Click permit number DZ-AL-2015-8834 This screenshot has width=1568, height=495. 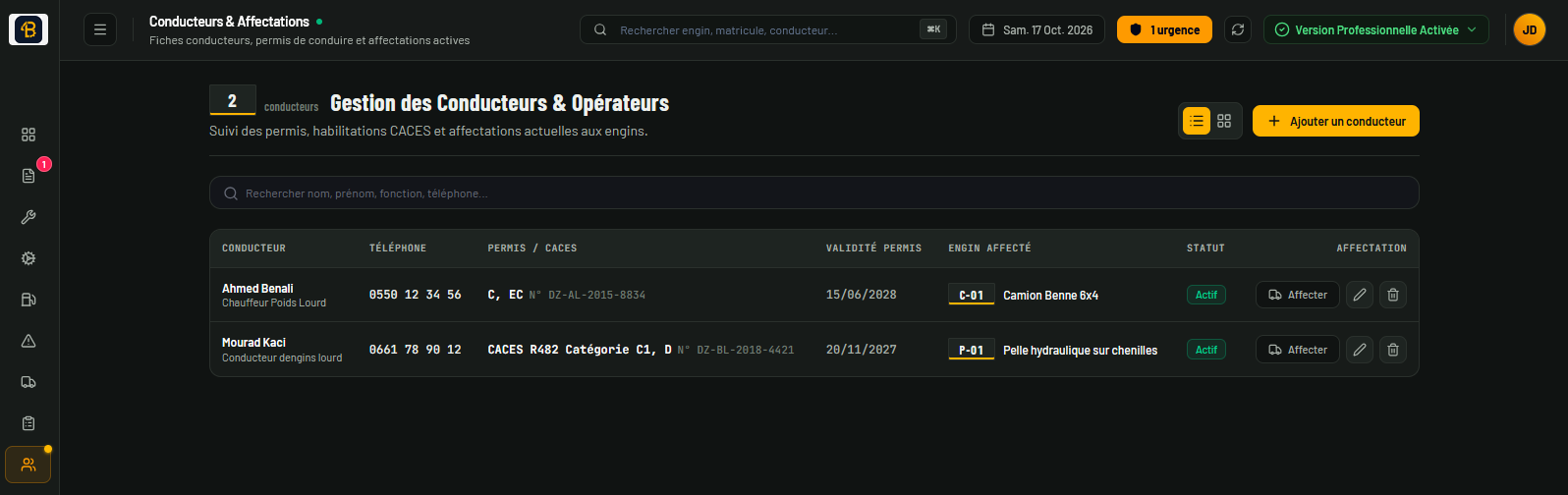tap(596, 295)
